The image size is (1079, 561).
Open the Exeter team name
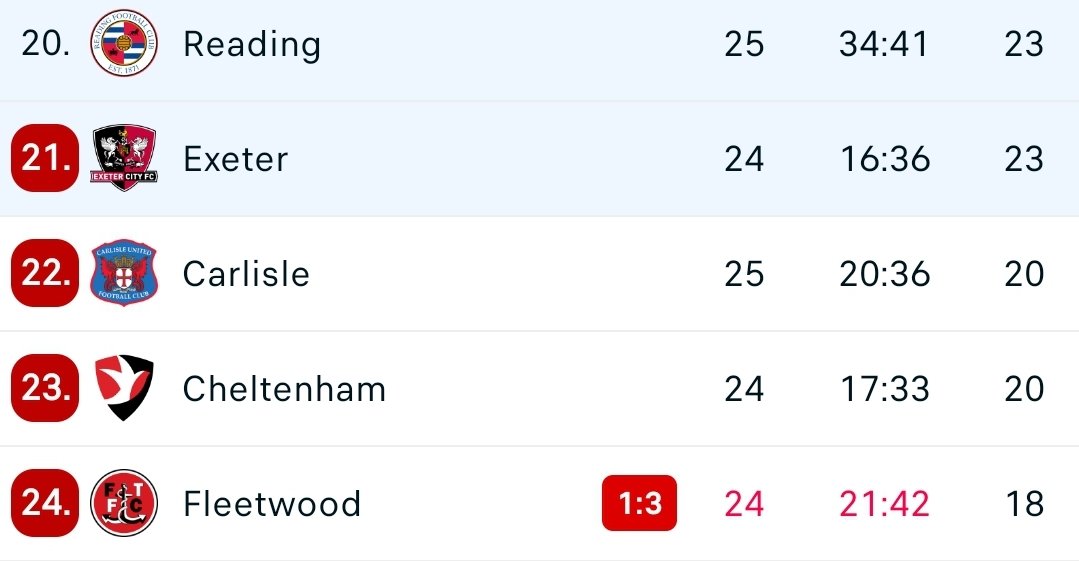[235, 159]
